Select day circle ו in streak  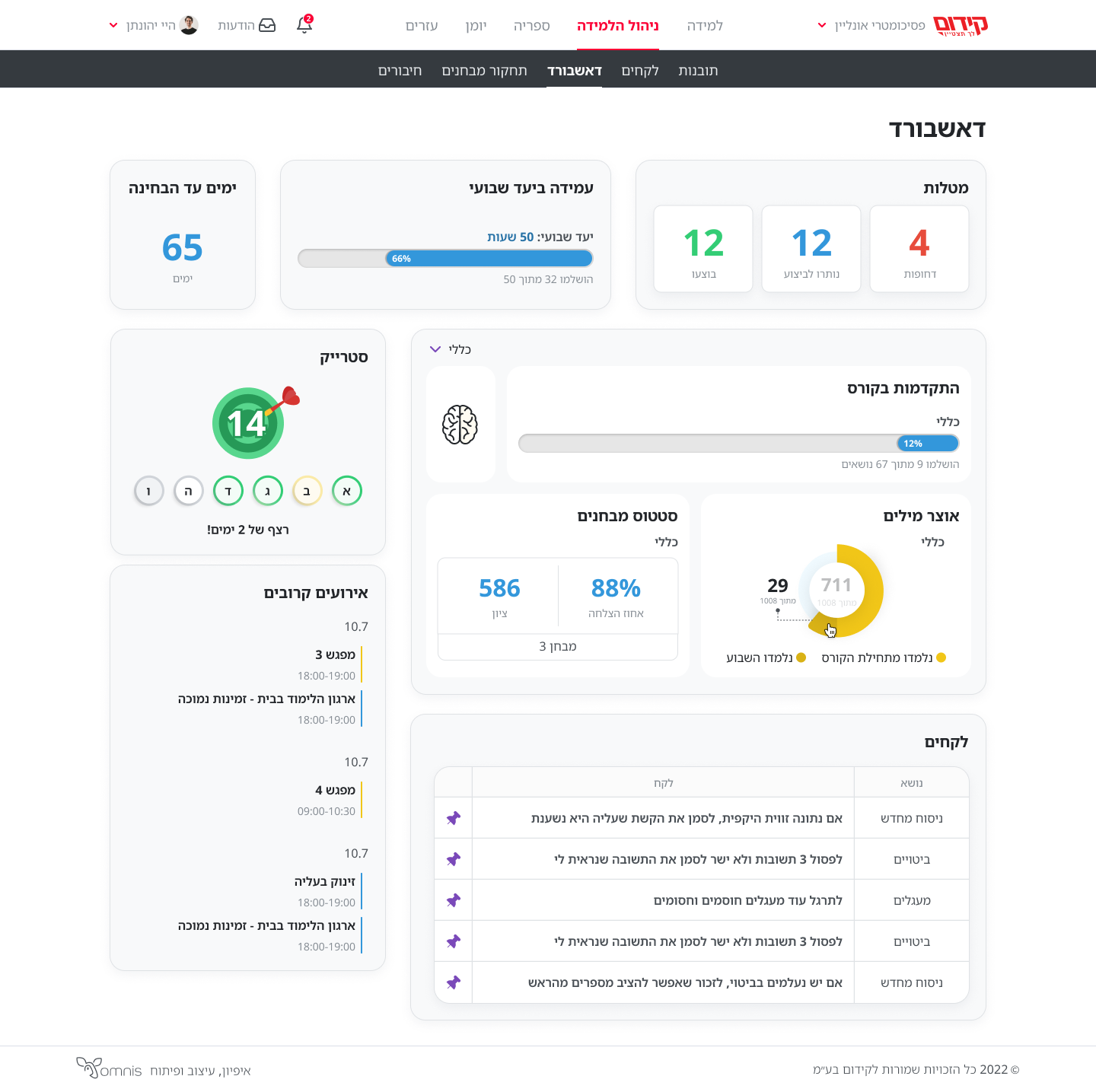[149, 491]
